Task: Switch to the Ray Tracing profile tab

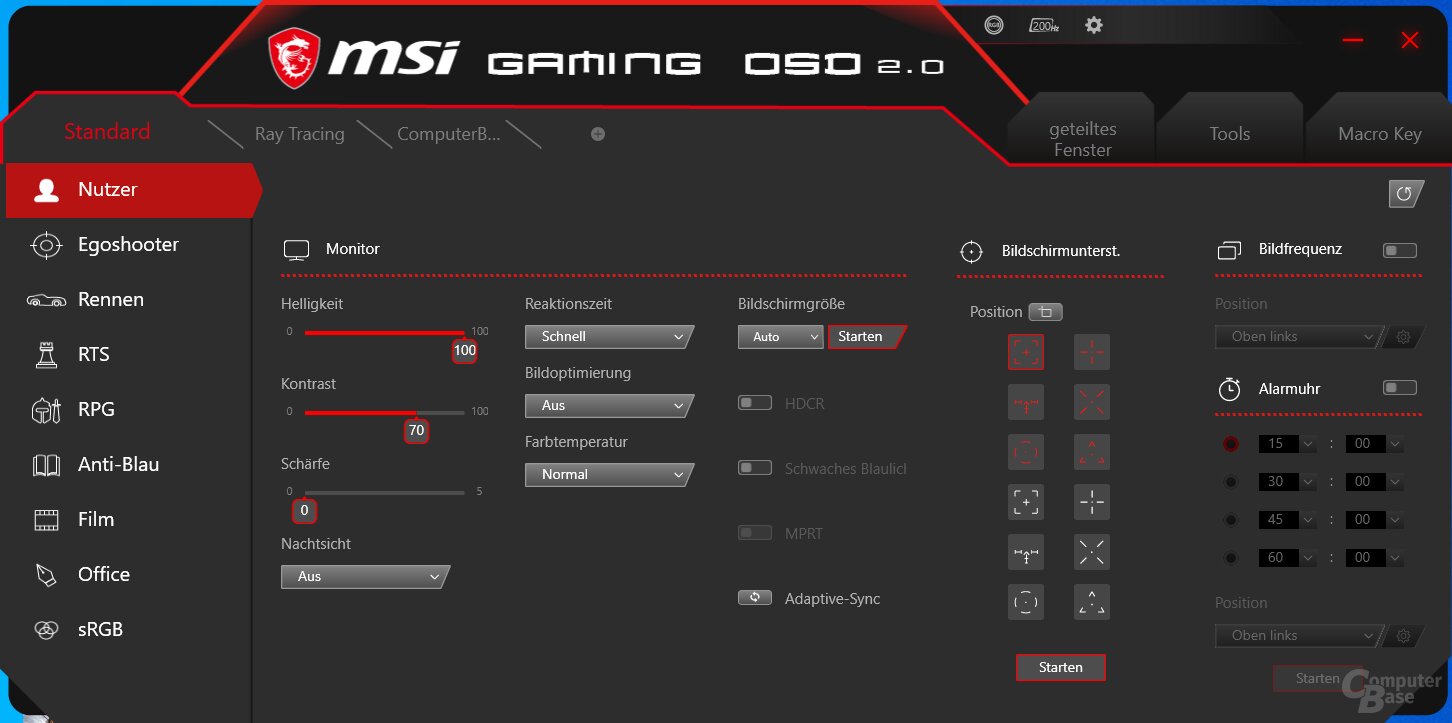Action: pos(299,134)
